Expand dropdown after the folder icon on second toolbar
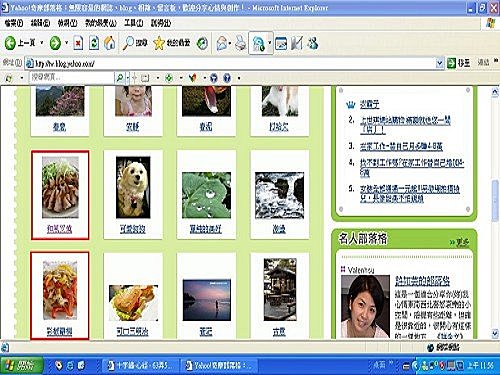This screenshot has height=375, width=500. 158,78
